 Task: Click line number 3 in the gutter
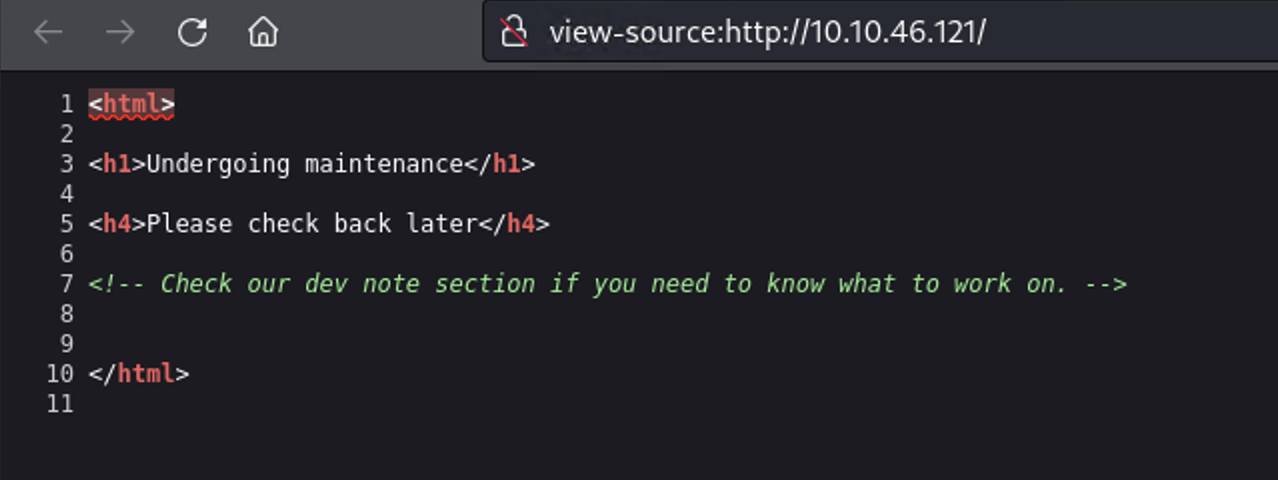66,164
